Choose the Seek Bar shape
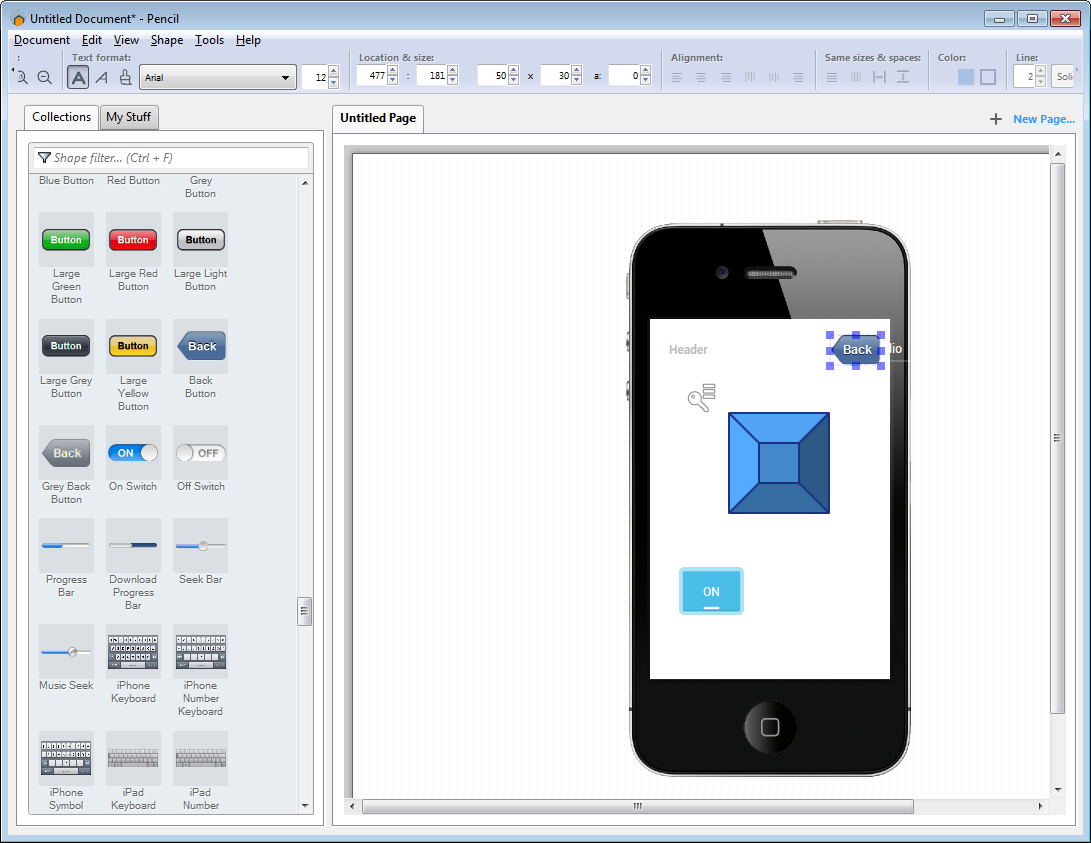The height and width of the screenshot is (843, 1091). coord(201,546)
